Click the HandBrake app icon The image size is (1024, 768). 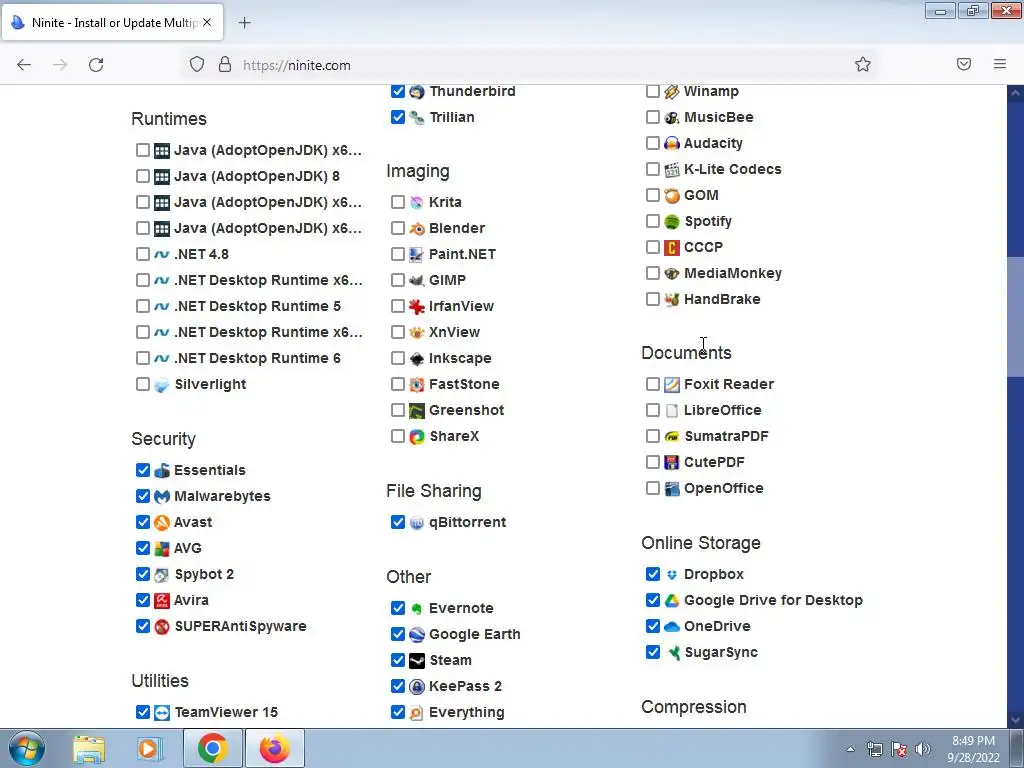[671, 300]
